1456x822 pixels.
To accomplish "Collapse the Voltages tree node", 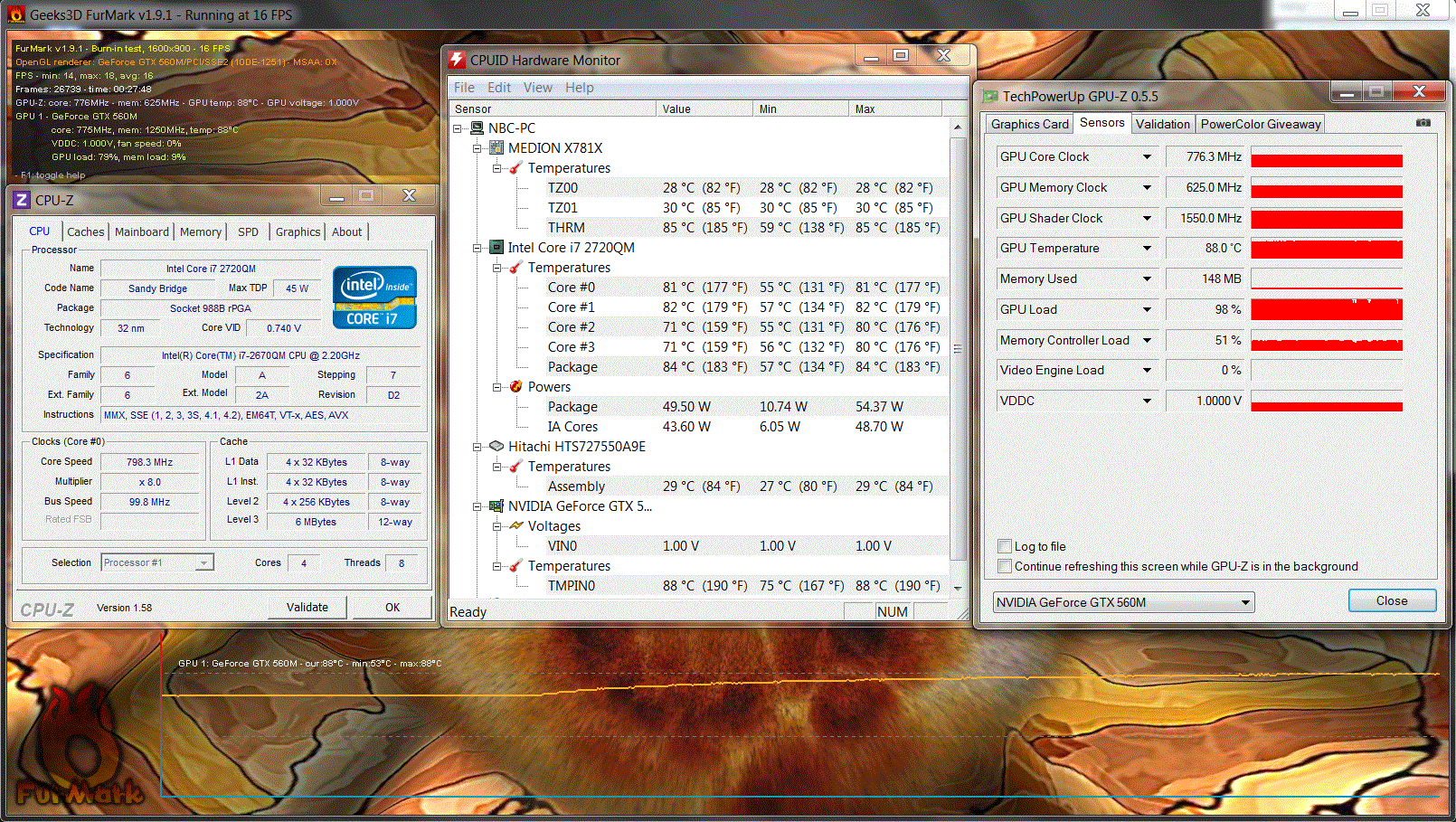I will [497, 526].
